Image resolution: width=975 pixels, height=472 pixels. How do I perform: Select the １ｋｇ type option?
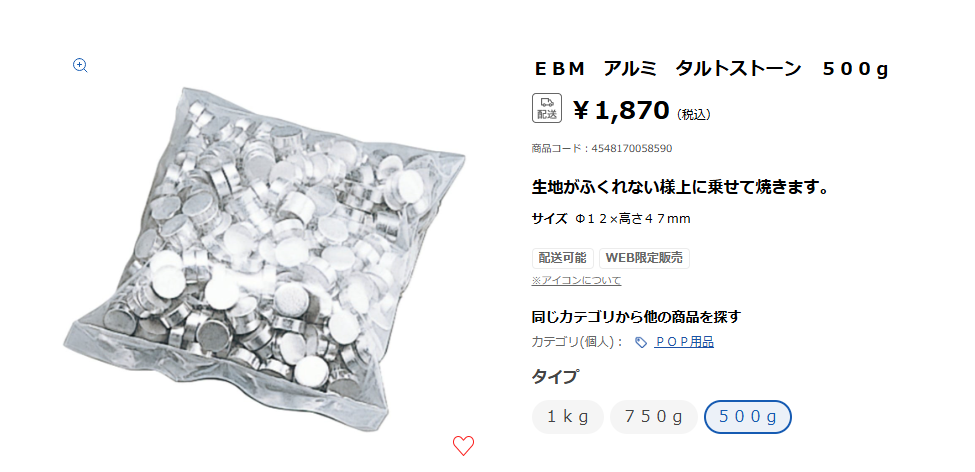point(568,417)
